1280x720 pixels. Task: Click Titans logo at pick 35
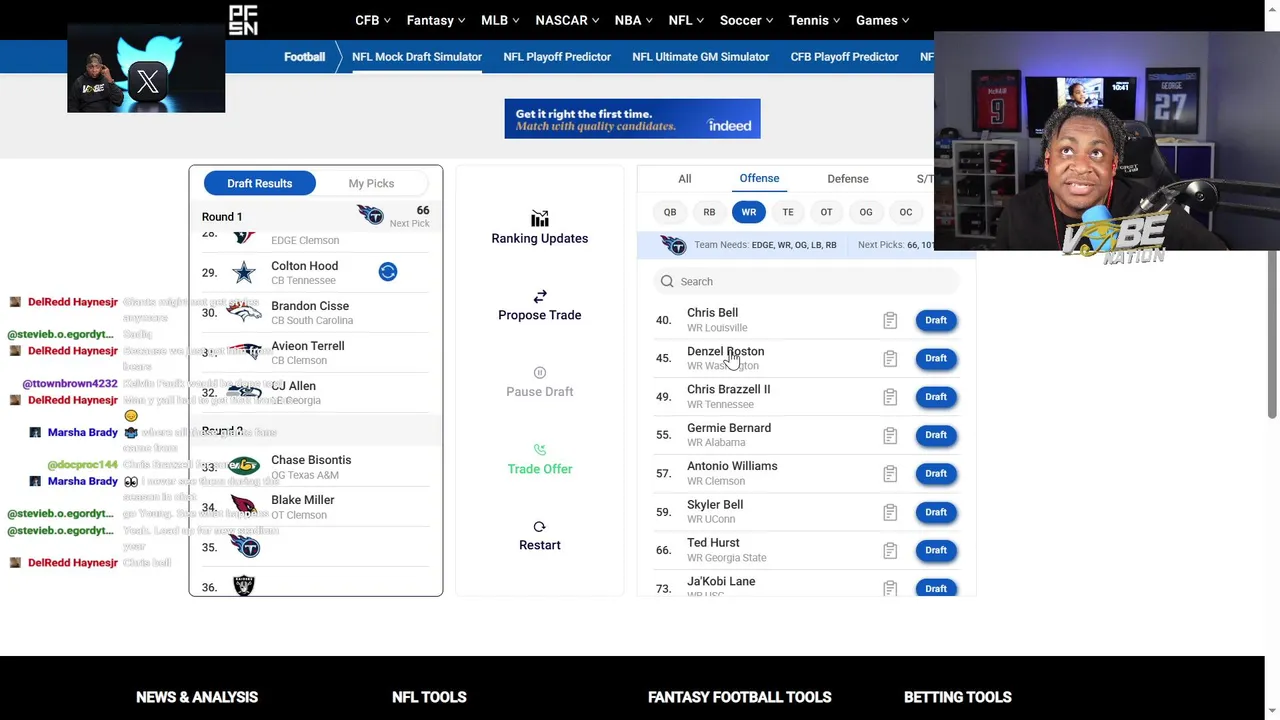(x=244, y=546)
